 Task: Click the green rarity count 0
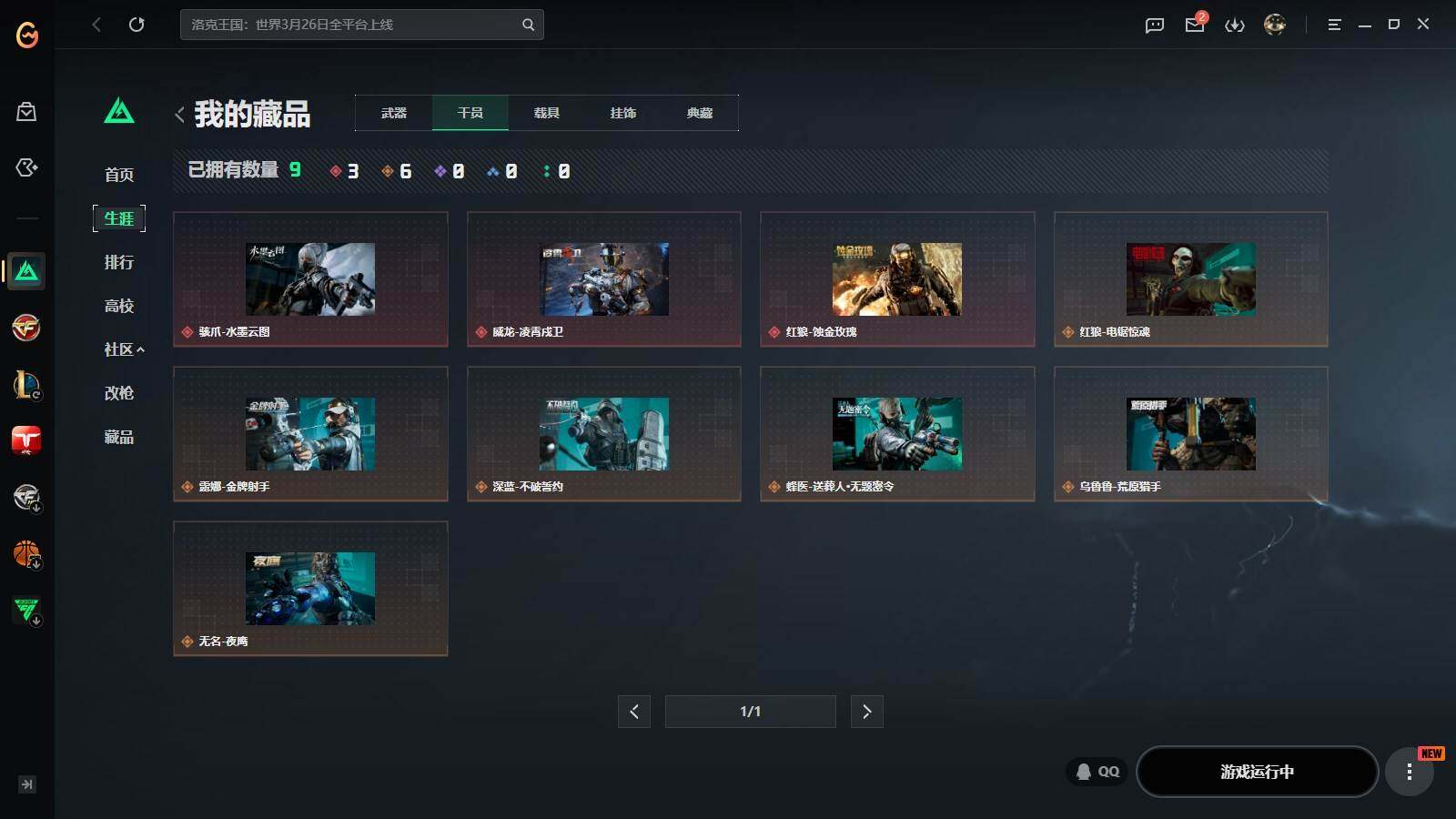556,171
